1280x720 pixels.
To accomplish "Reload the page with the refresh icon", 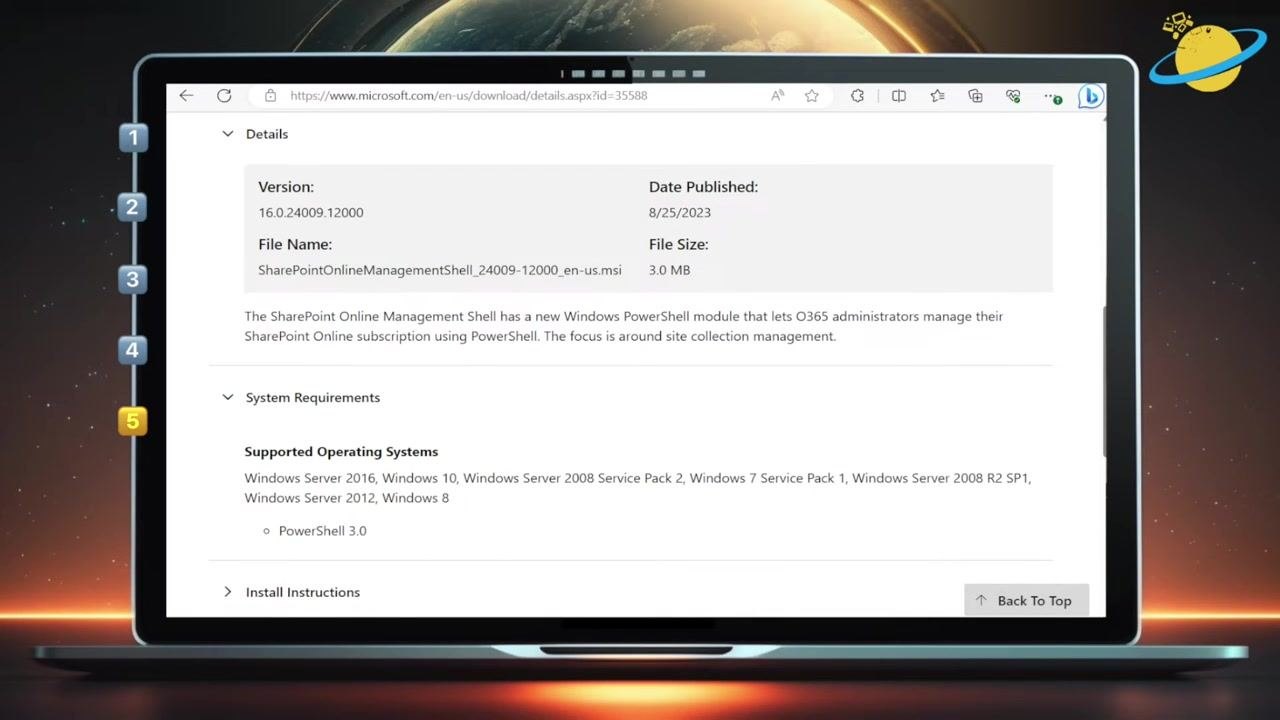I will (x=224, y=96).
